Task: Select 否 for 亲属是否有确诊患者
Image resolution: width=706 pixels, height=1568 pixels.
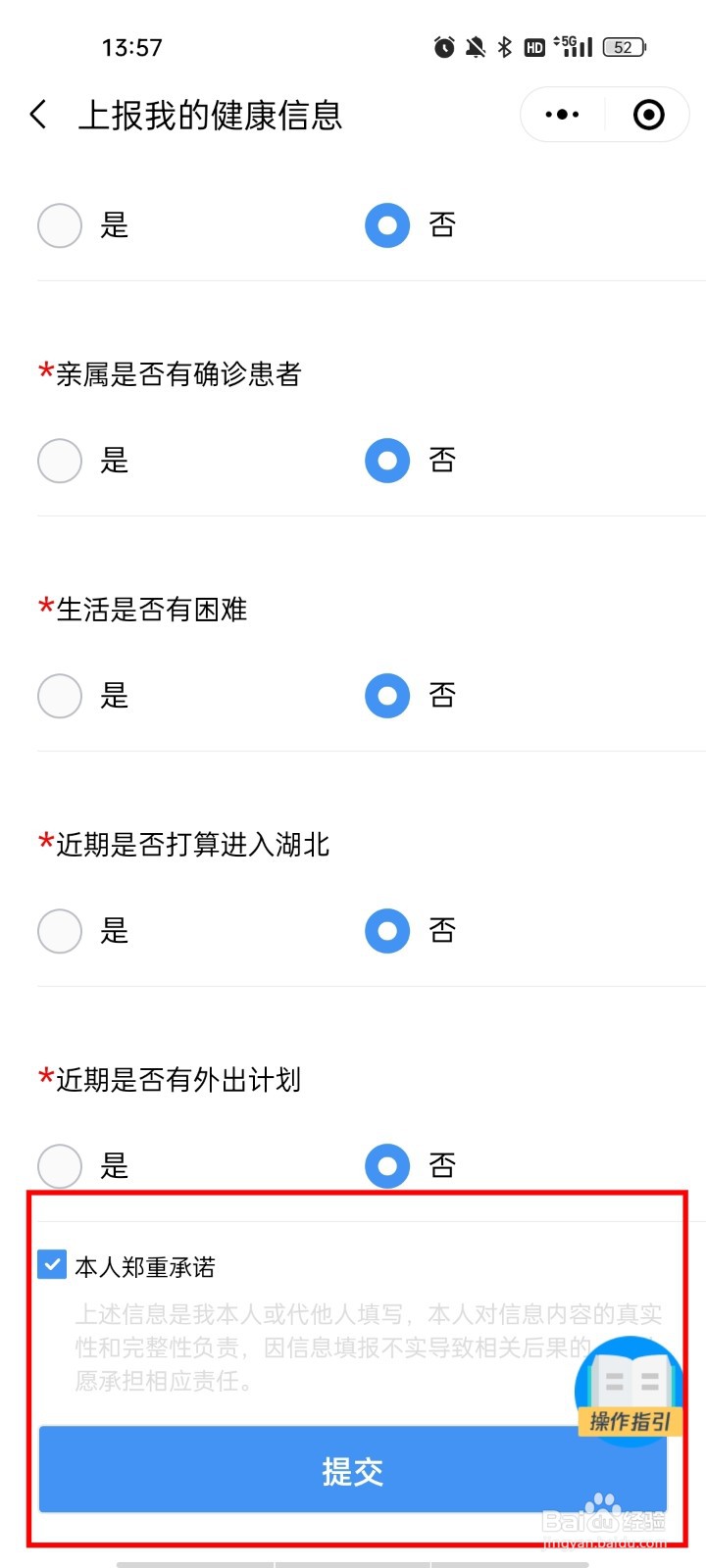Action: (x=387, y=461)
